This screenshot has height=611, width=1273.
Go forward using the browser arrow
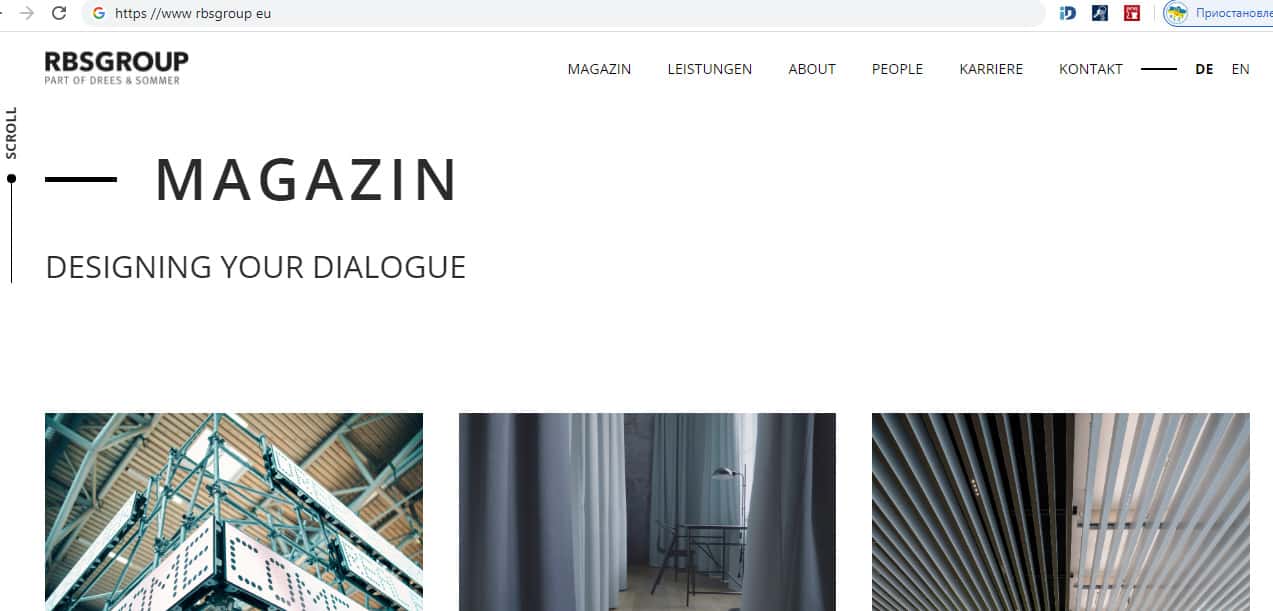[27, 13]
